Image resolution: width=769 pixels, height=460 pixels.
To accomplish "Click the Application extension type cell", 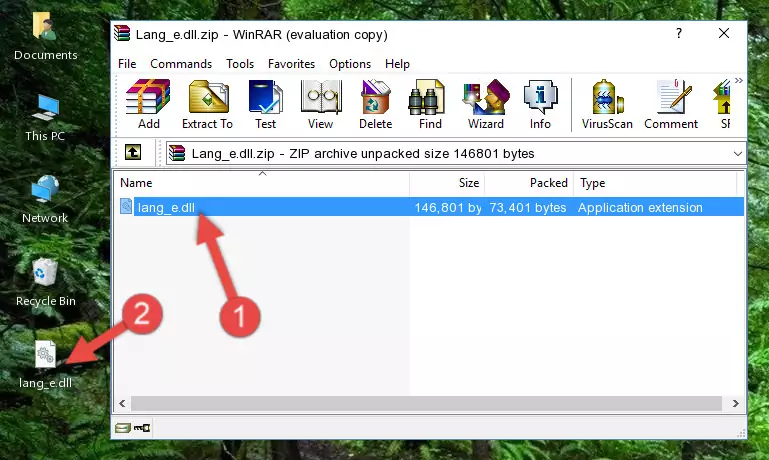I will coord(640,207).
